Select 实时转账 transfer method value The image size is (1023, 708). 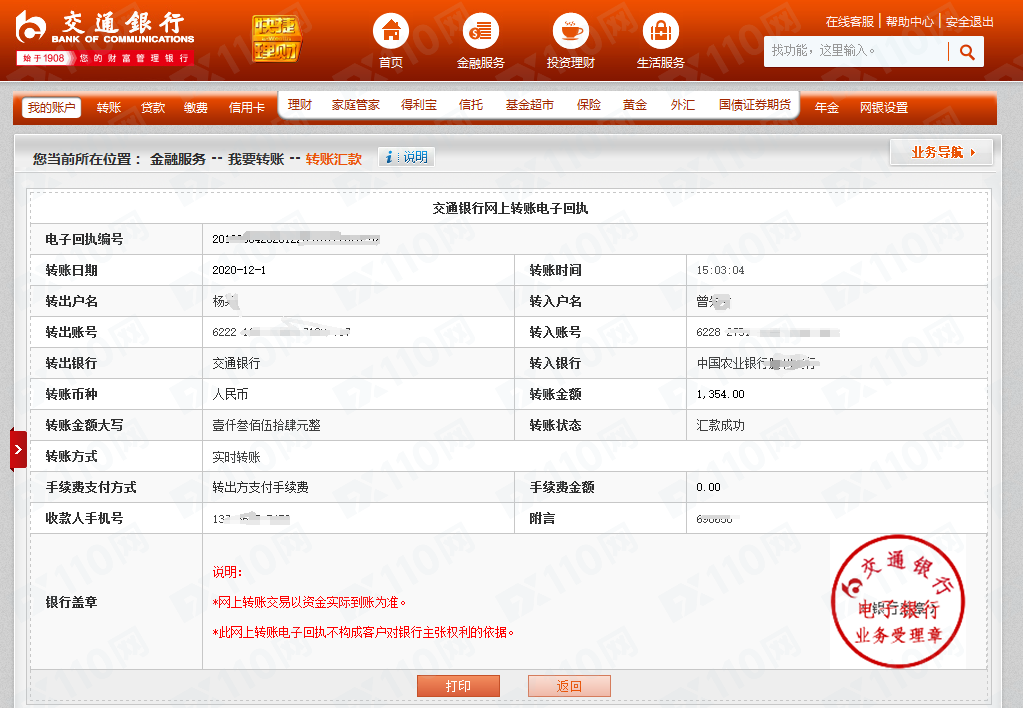point(236,457)
